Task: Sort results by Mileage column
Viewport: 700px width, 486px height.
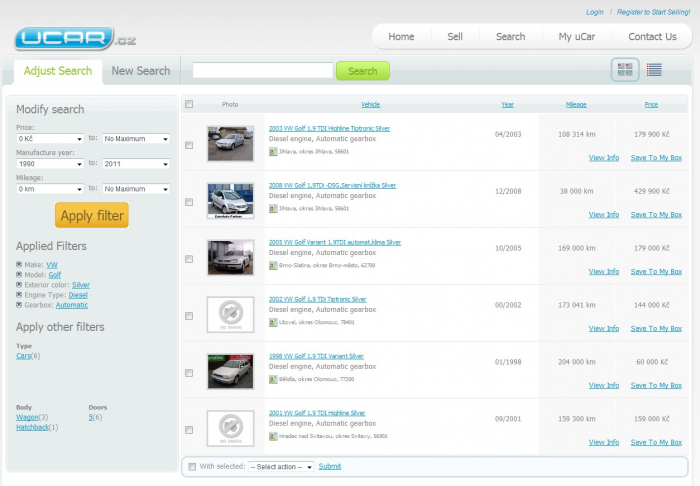Action: 576,104
